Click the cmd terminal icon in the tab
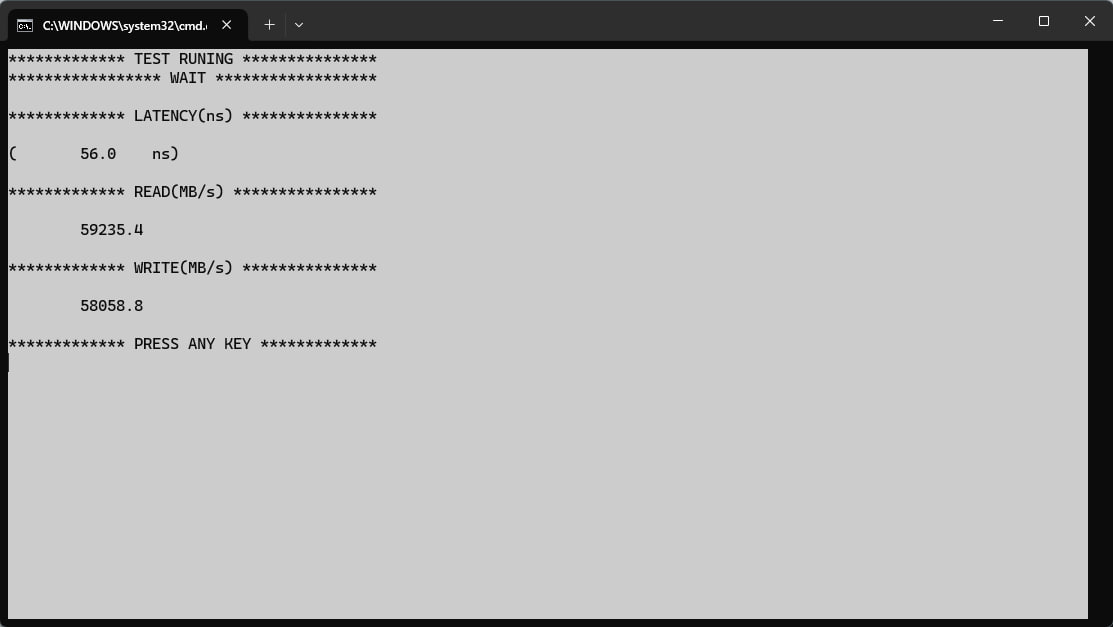The height and width of the screenshot is (627, 1113). pyautogui.click(x=25, y=26)
